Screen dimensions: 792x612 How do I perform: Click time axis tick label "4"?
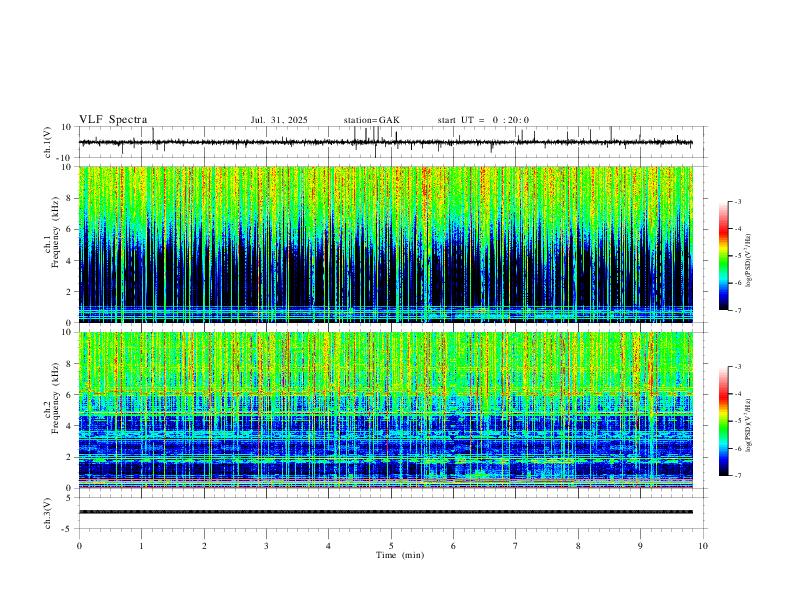[x=329, y=546]
